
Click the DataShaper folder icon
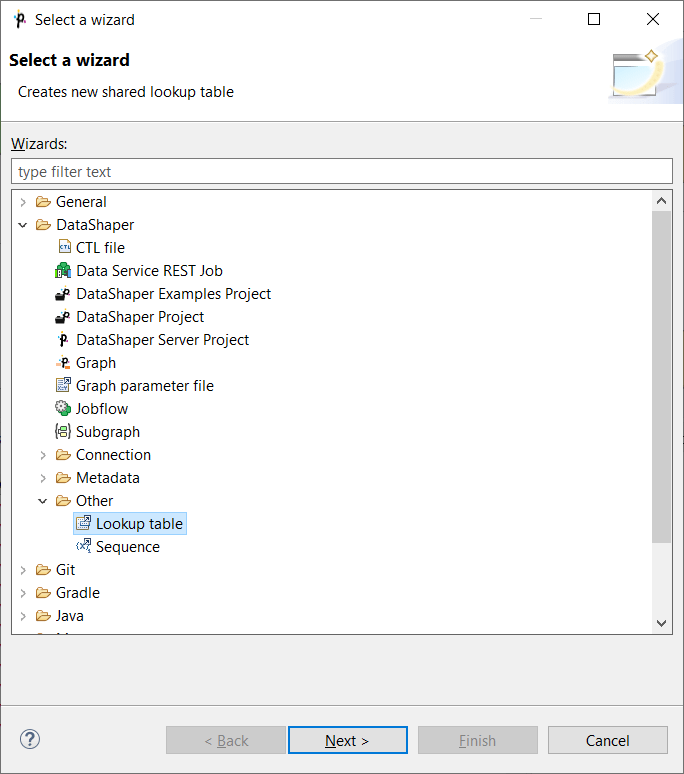coord(43,225)
